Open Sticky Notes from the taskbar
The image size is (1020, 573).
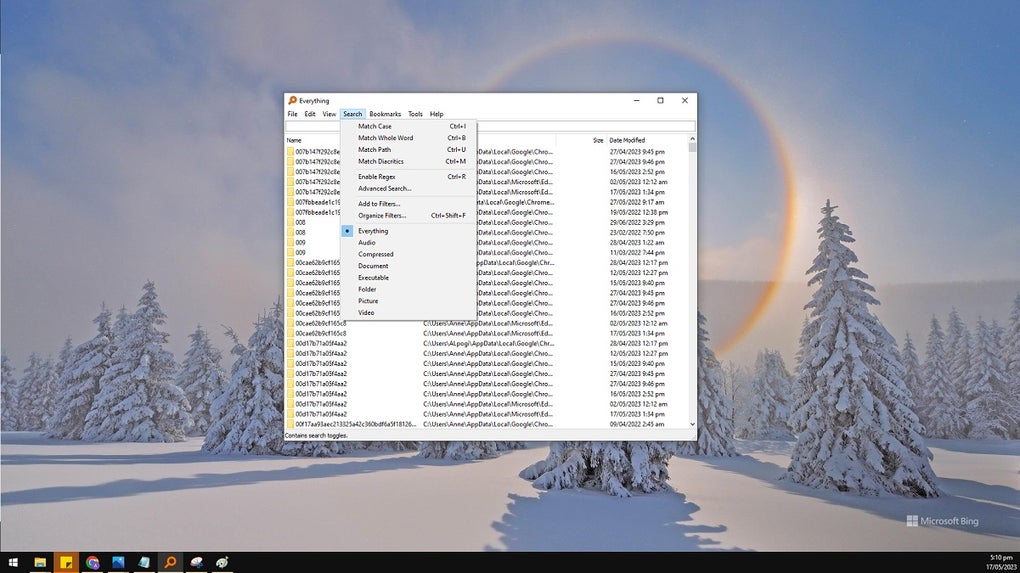pos(66,563)
